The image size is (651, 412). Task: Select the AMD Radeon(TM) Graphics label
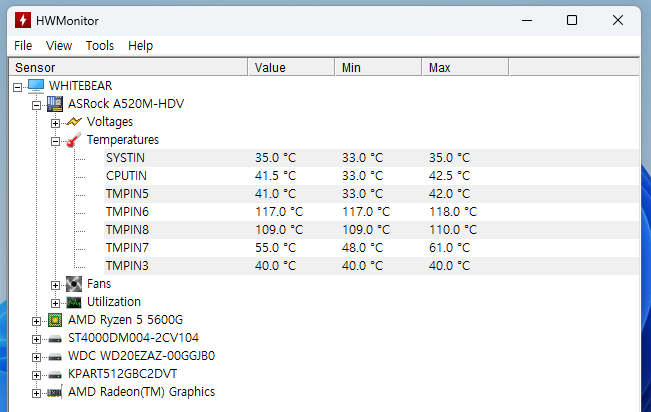141,392
